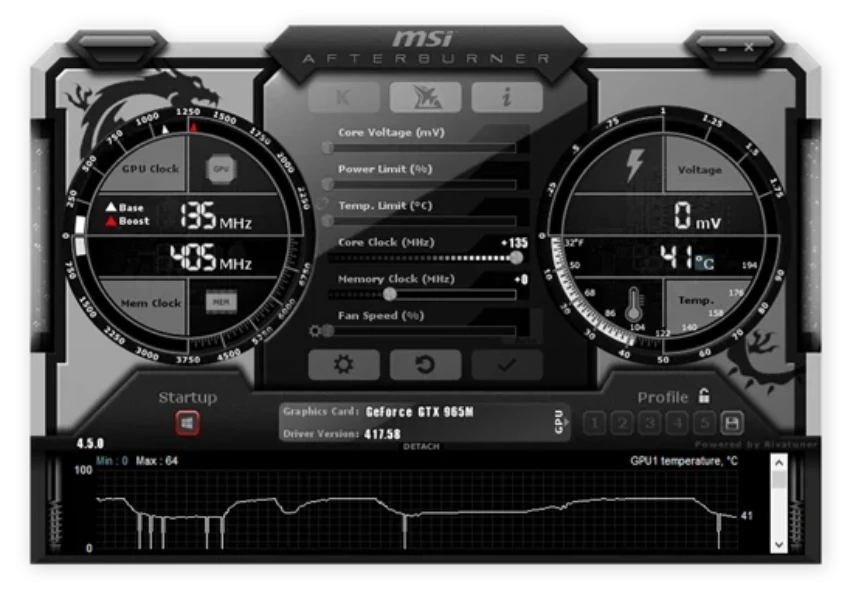Click the MSI fighter-jet logo button

[425, 97]
